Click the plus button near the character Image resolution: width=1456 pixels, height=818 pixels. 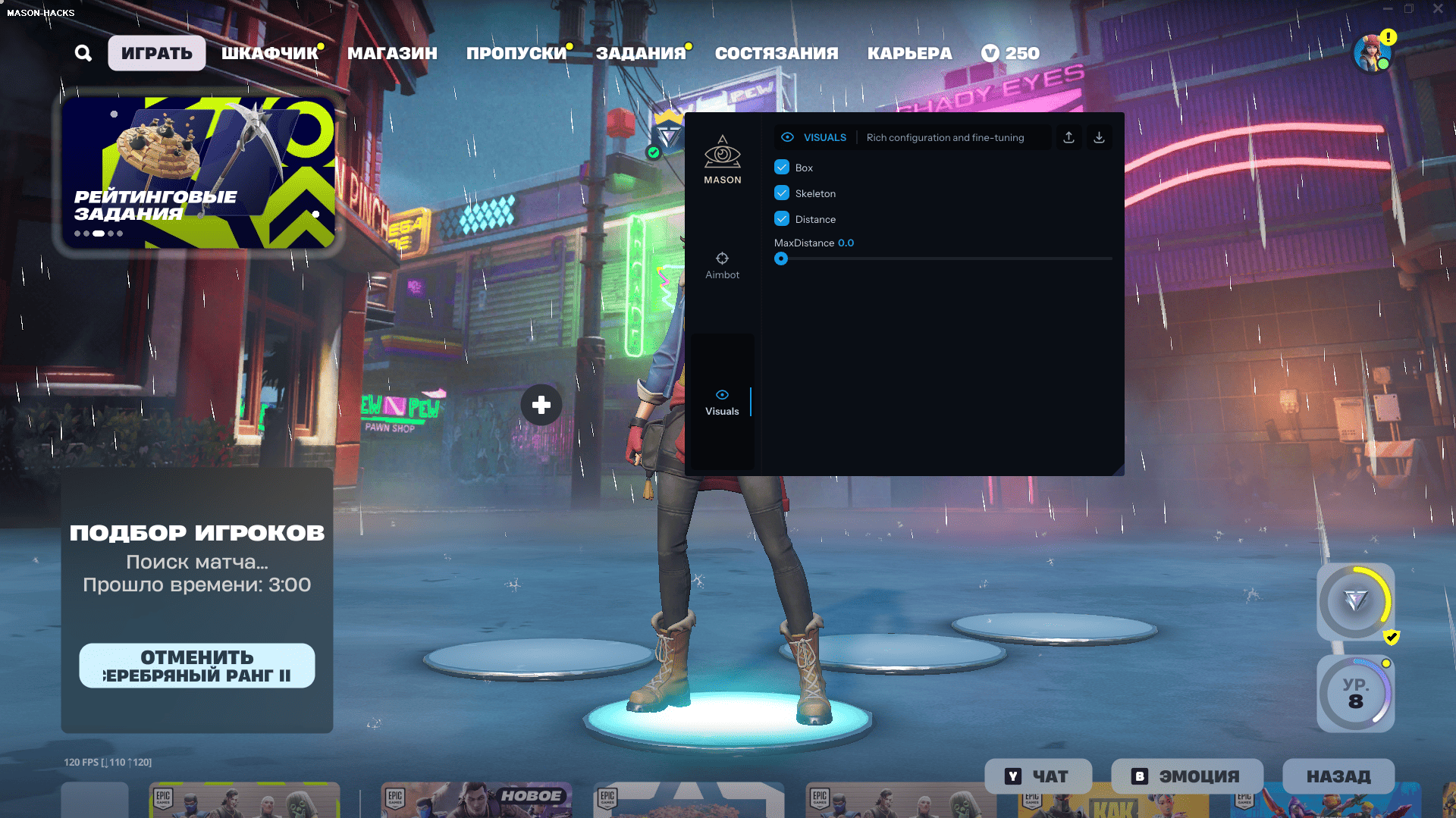[x=541, y=405]
